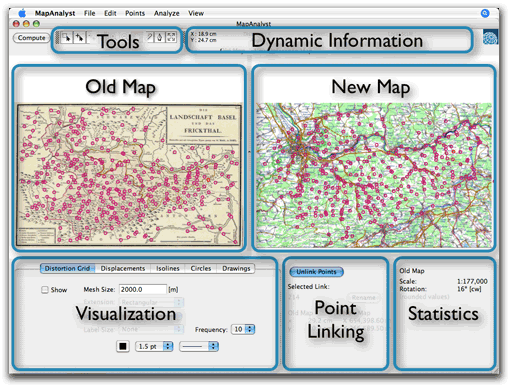Screen dimensions: 513x386
Task: Open the Points menu
Action: click(135, 13)
